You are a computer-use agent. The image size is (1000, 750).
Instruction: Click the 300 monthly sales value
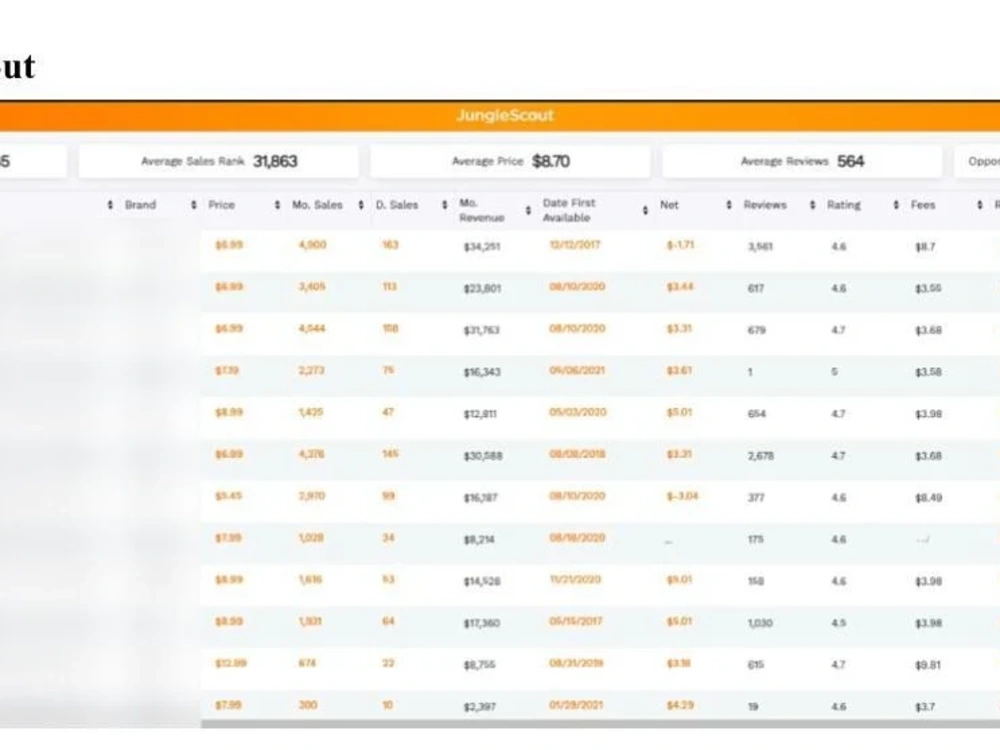coord(307,705)
